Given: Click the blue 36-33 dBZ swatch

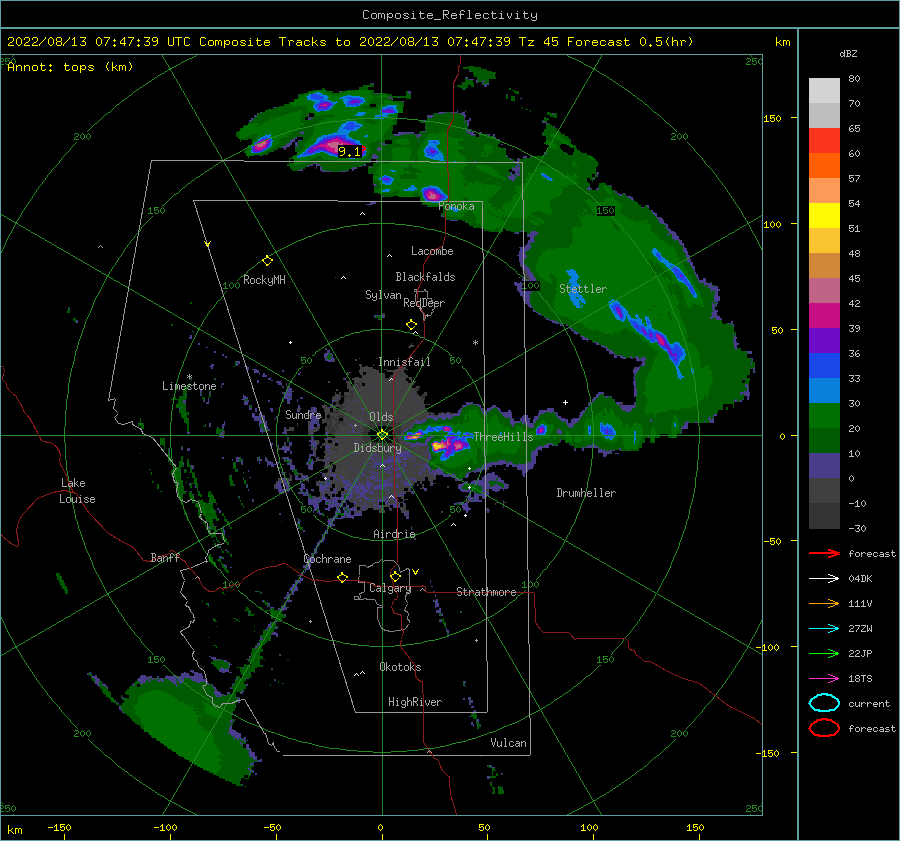Looking at the screenshot, I should 824,366.
